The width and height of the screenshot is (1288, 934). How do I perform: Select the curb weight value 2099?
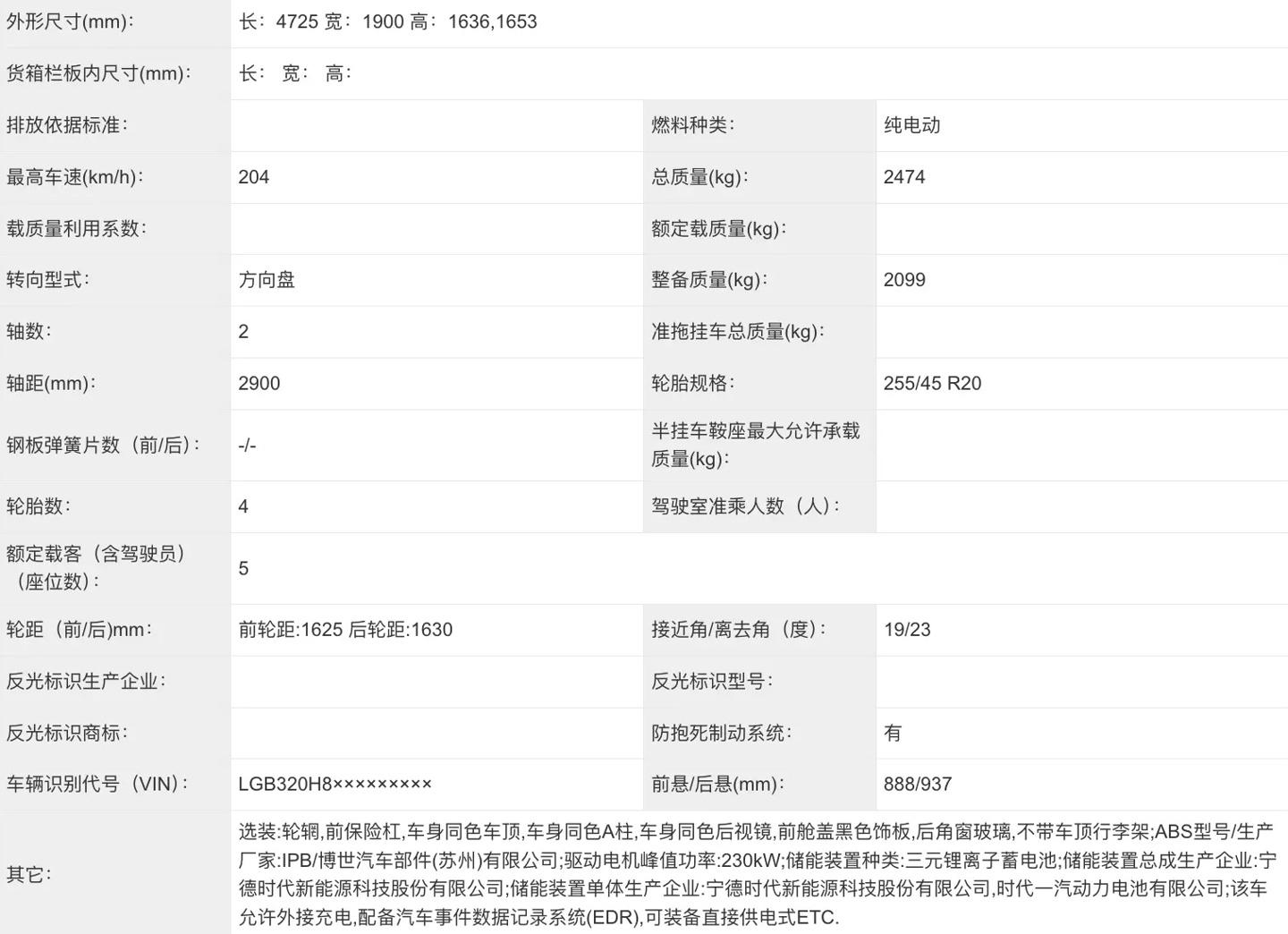tap(904, 280)
